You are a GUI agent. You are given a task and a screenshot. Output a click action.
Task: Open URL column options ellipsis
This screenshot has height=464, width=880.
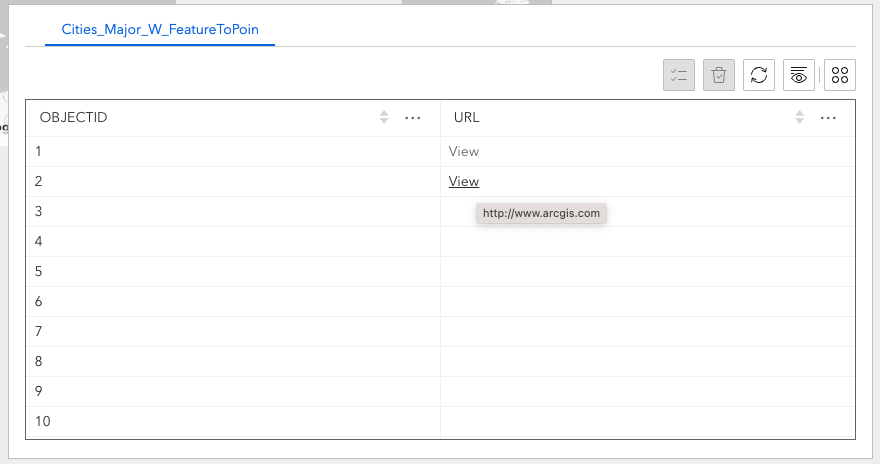click(828, 118)
